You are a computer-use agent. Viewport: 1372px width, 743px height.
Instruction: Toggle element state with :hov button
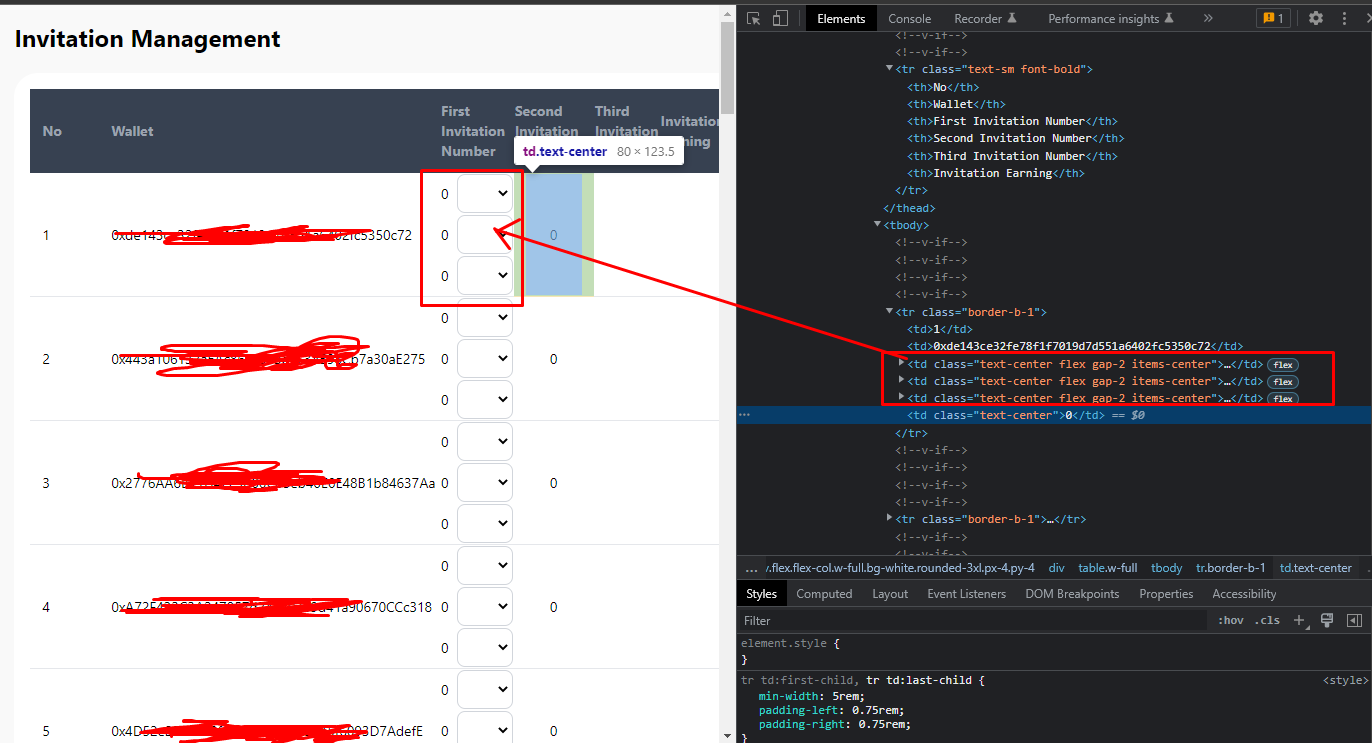click(x=1230, y=620)
